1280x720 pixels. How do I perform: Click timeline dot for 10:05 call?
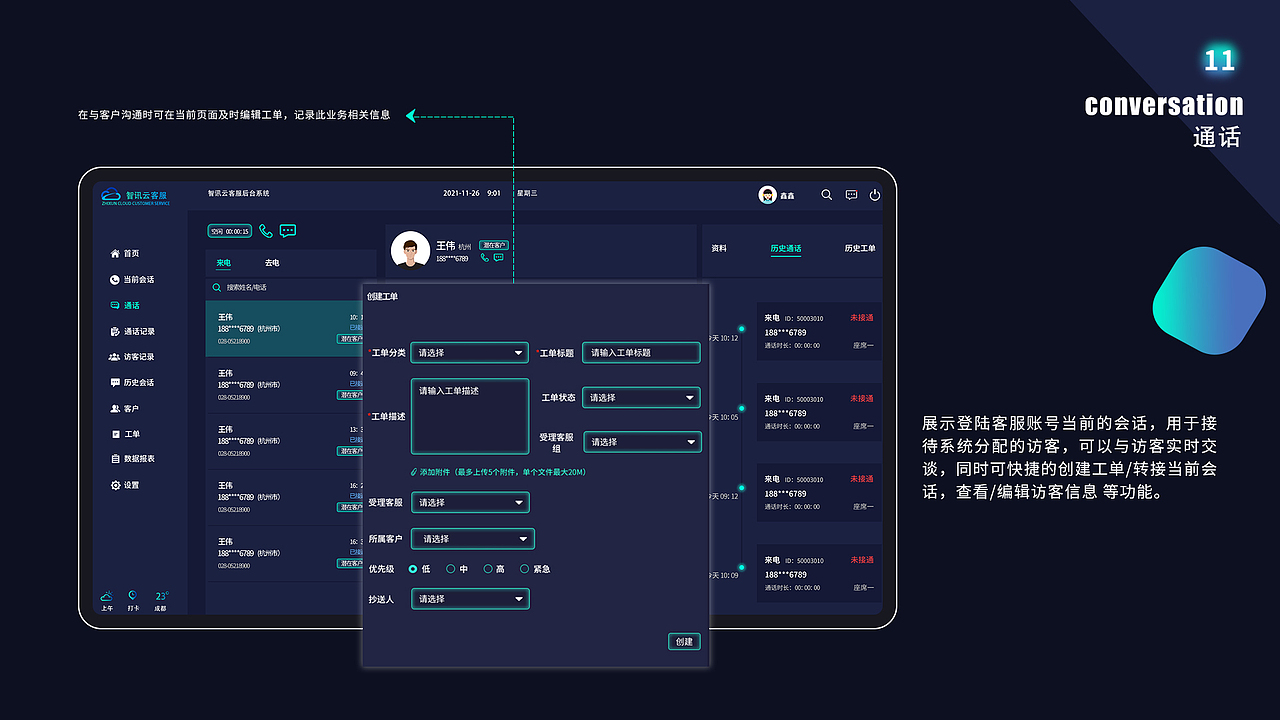tap(741, 408)
